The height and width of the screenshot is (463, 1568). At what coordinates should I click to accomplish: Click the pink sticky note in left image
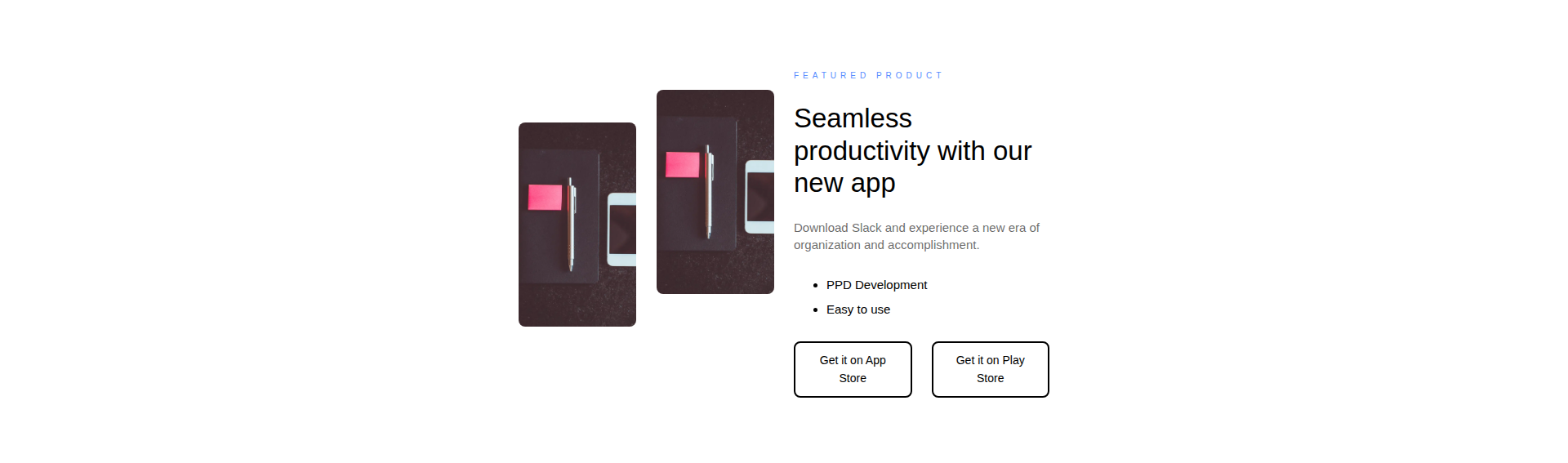click(545, 197)
